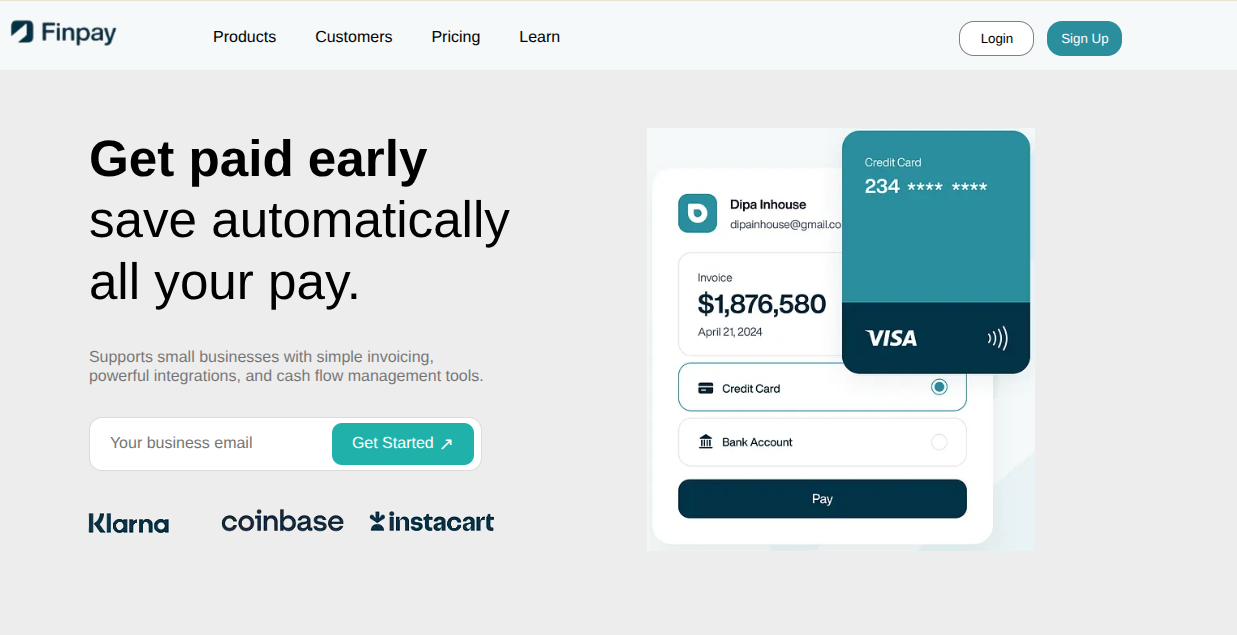The width and height of the screenshot is (1237, 635).
Task: Click the VISA logo on card
Action: [890, 338]
